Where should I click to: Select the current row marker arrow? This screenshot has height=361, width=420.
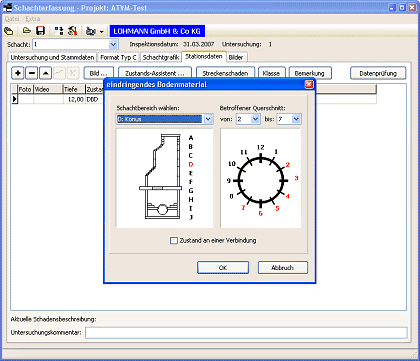click(x=14, y=99)
